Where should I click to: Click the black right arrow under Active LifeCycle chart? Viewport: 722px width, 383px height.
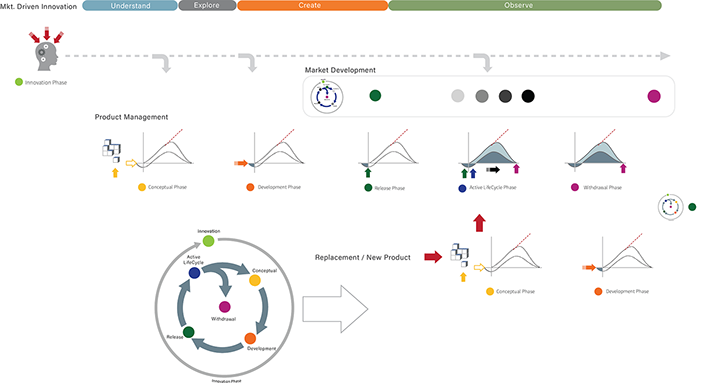click(x=493, y=170)
